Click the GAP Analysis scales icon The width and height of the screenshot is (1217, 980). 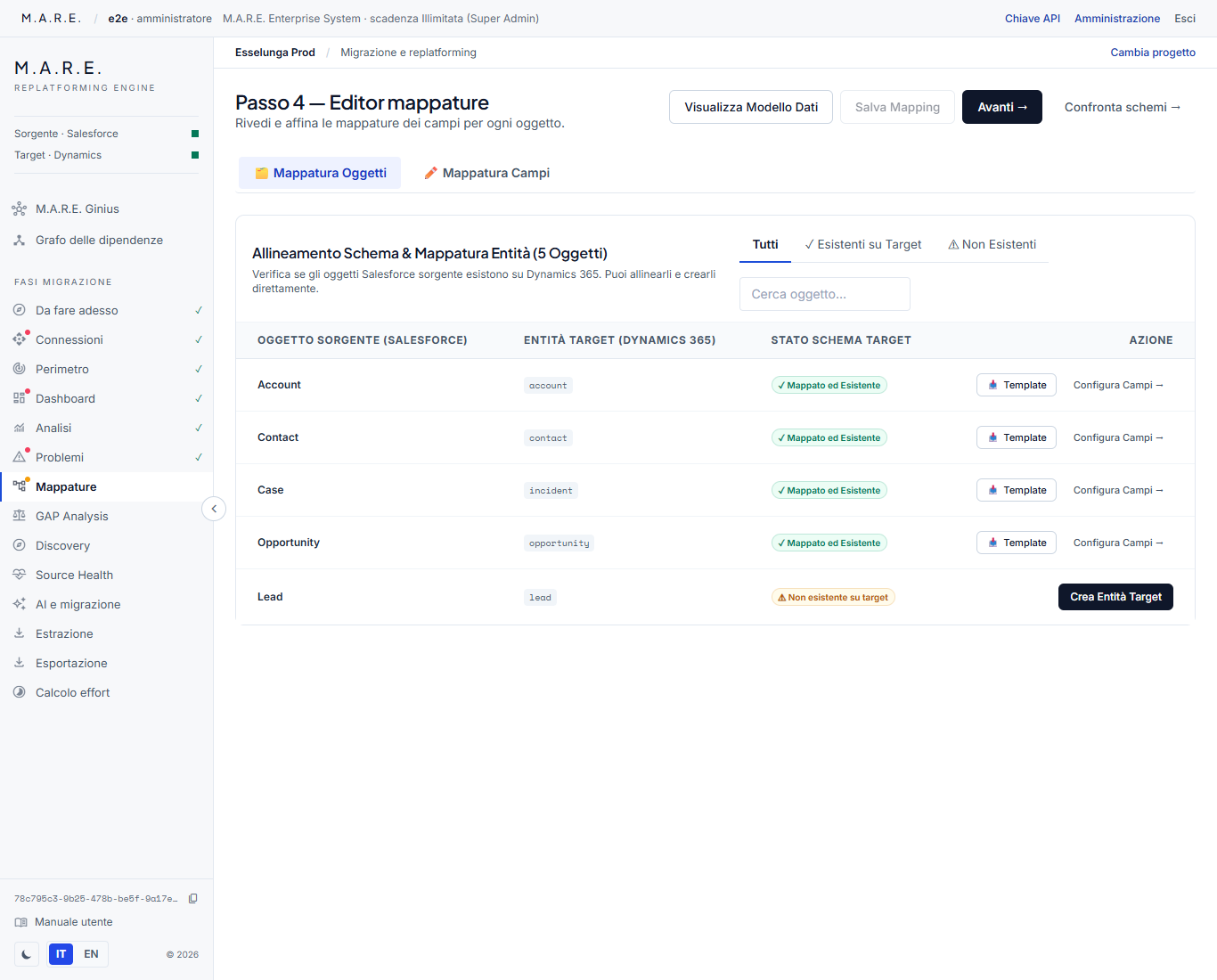tap(19, 516)
